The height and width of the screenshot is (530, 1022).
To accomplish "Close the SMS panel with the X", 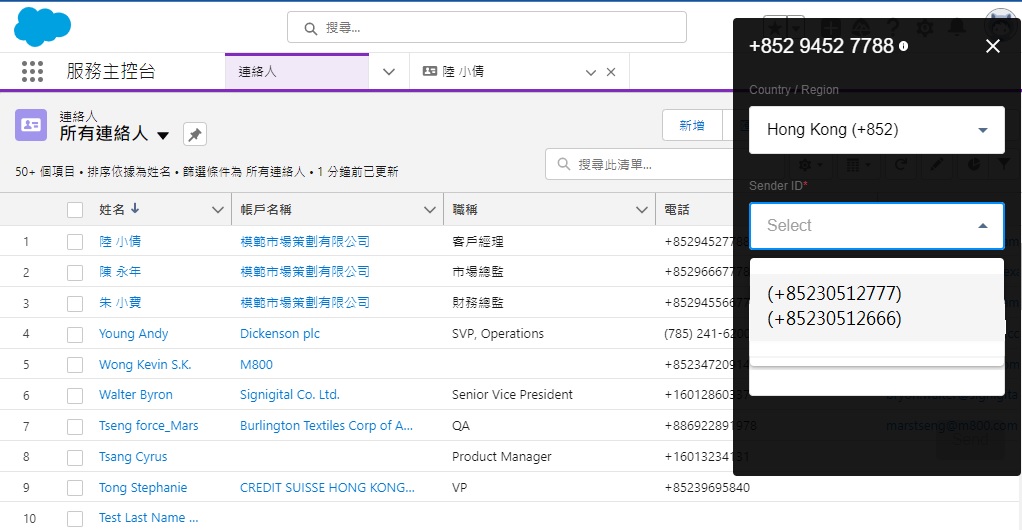I will (x=992, y=46).
